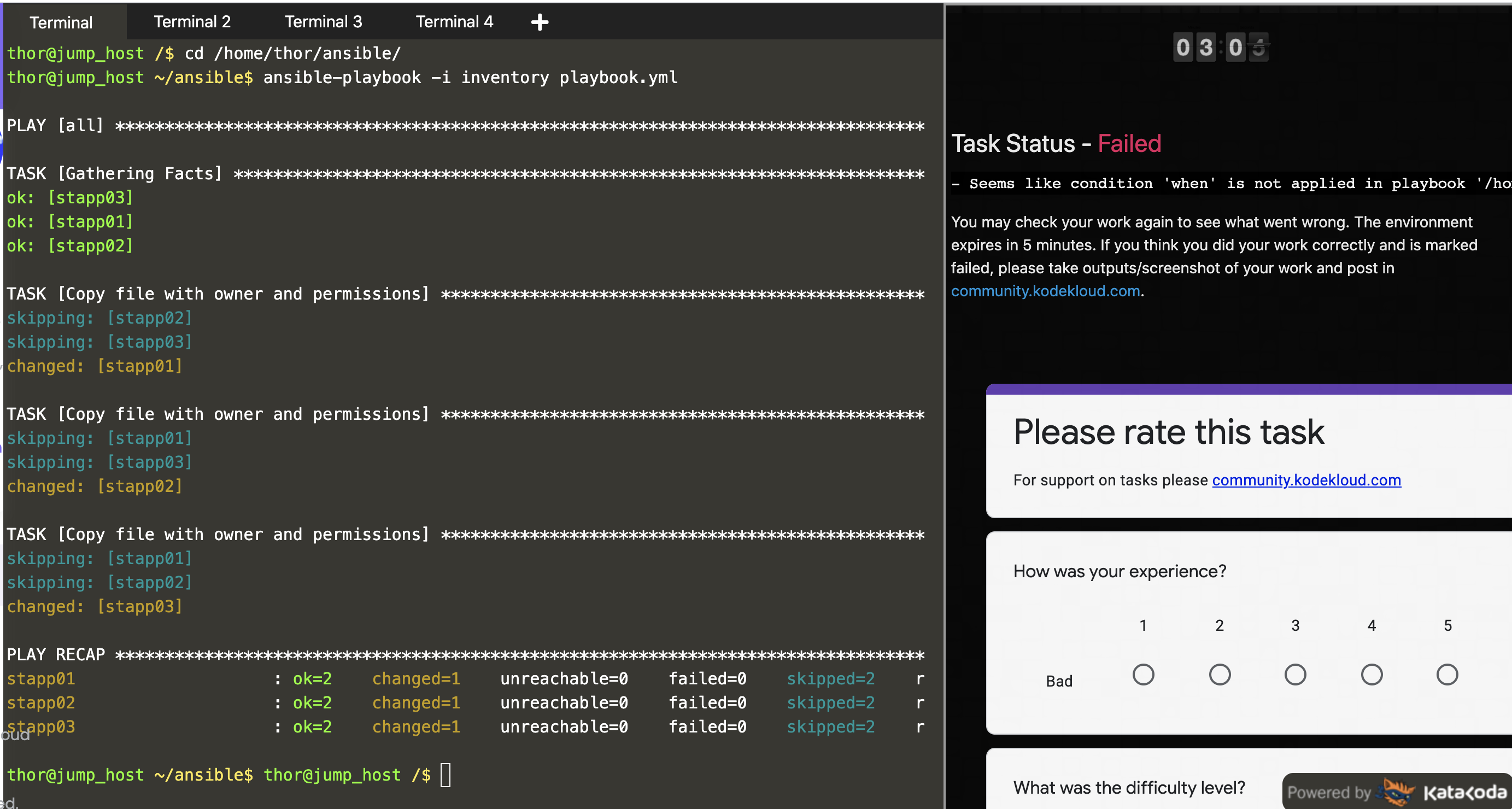Choose rating 2 for experience

(1219, 675)
